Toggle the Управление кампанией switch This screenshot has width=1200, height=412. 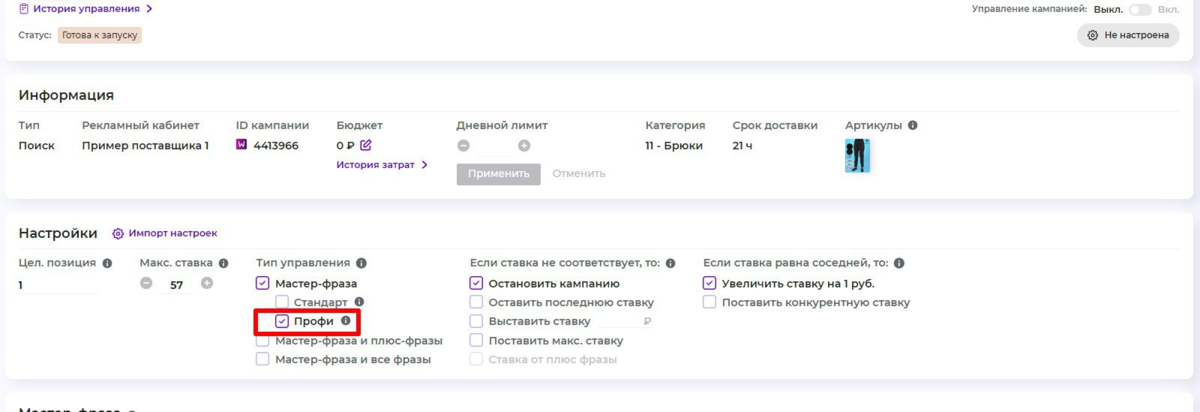pyautogui.click(x=1139, y=9)
